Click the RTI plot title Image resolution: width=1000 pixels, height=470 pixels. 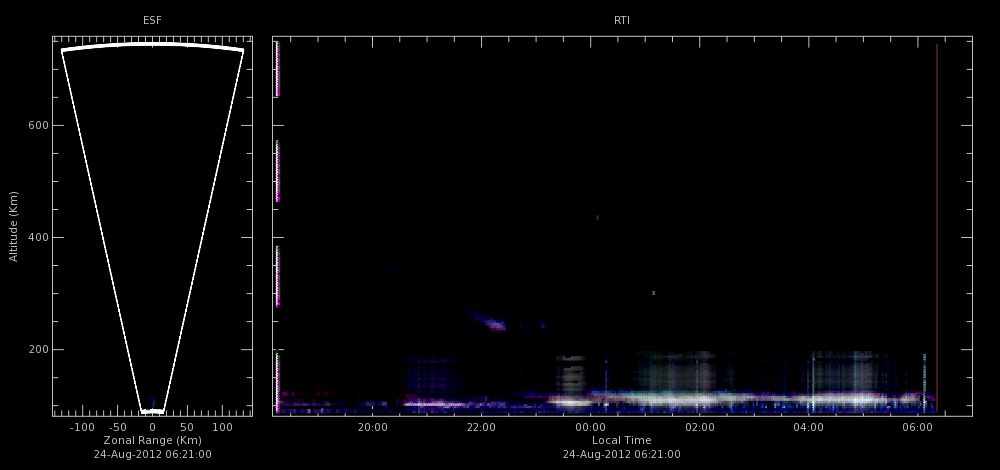[x=622, y=20]
